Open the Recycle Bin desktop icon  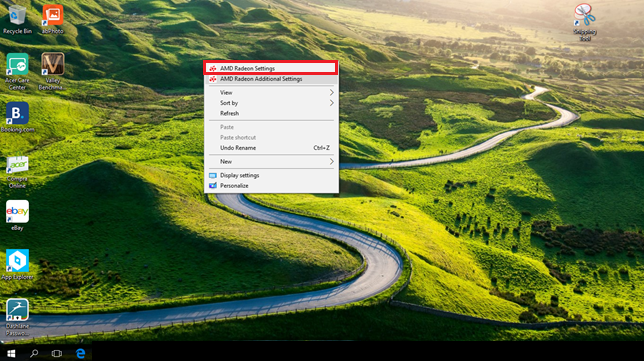click(x=17, y=19)
